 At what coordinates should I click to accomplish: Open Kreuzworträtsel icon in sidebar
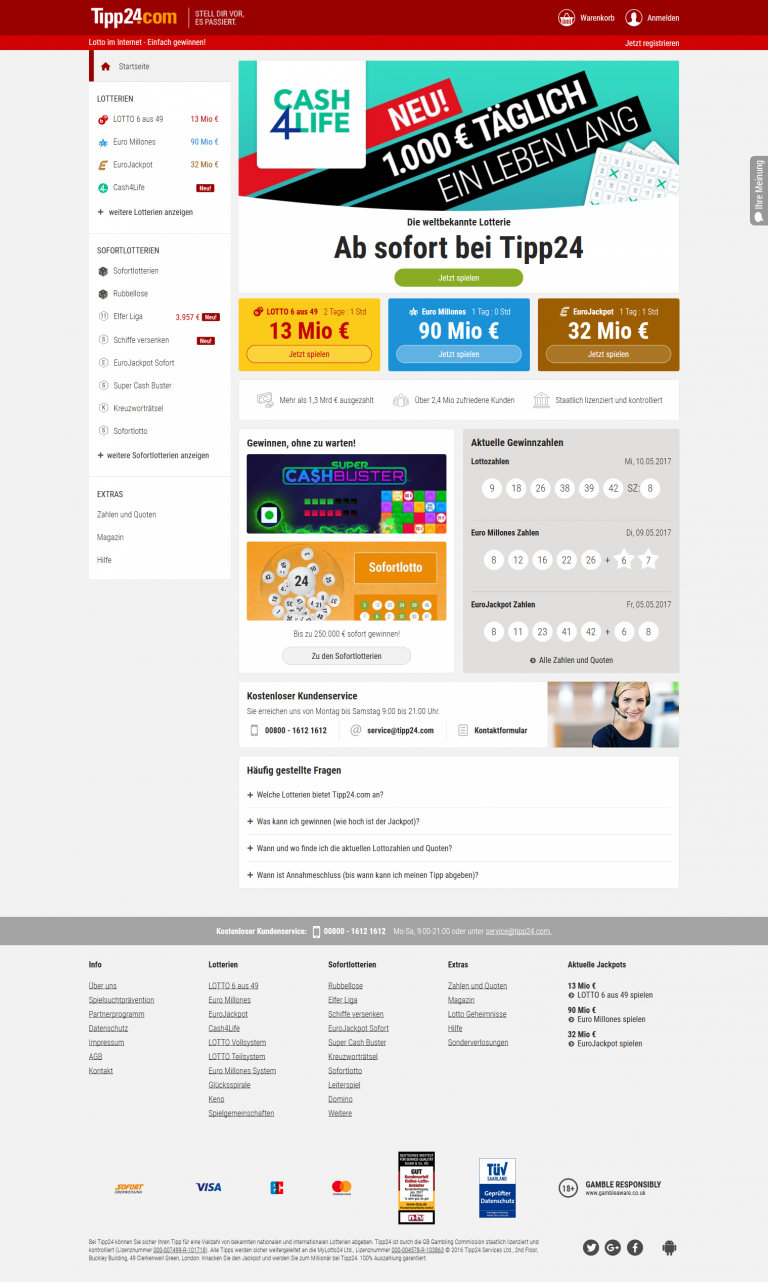[103, 408]
